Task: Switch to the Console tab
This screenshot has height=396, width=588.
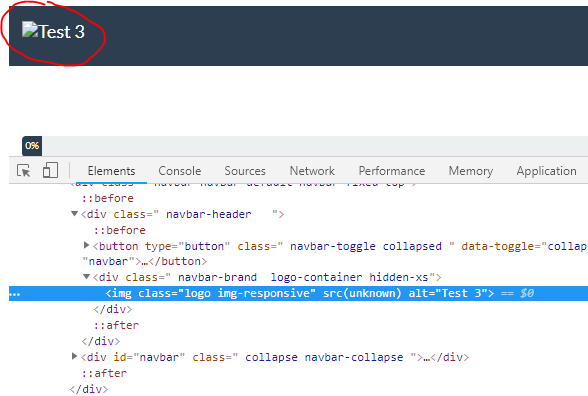Action: (x=180, y=171)
